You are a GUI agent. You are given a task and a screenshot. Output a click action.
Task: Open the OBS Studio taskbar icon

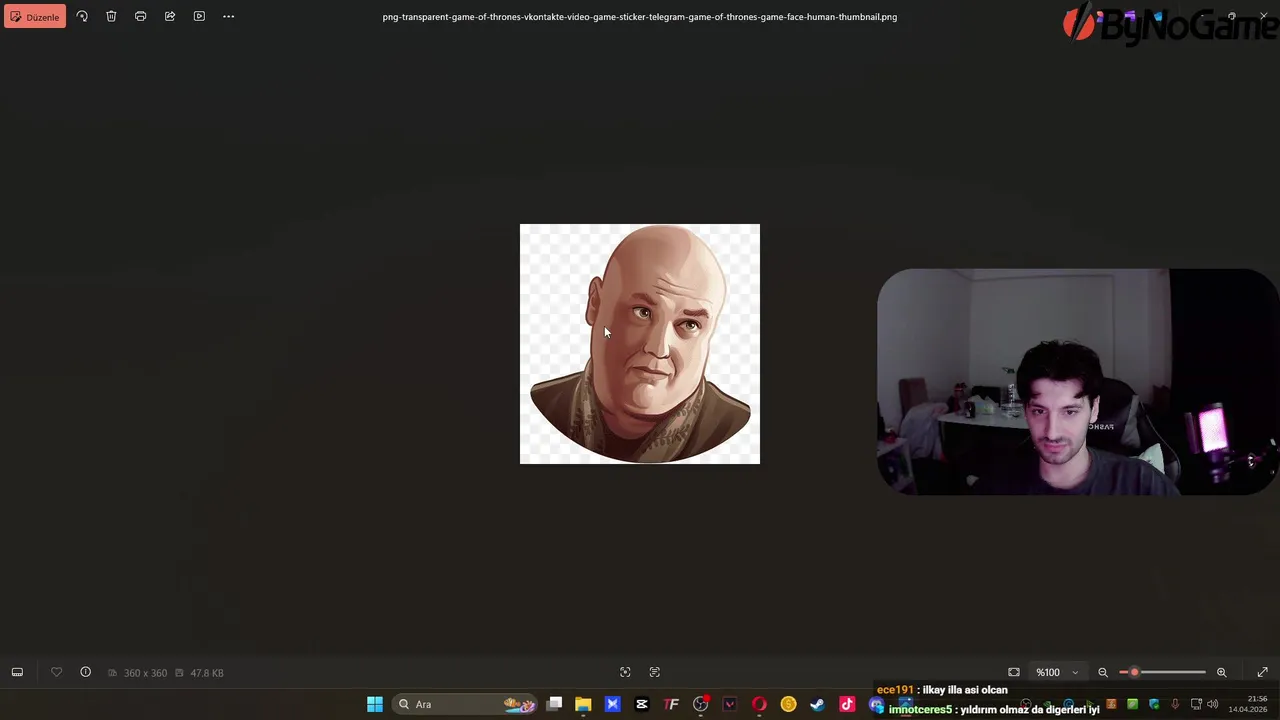(x=701, y=705)
